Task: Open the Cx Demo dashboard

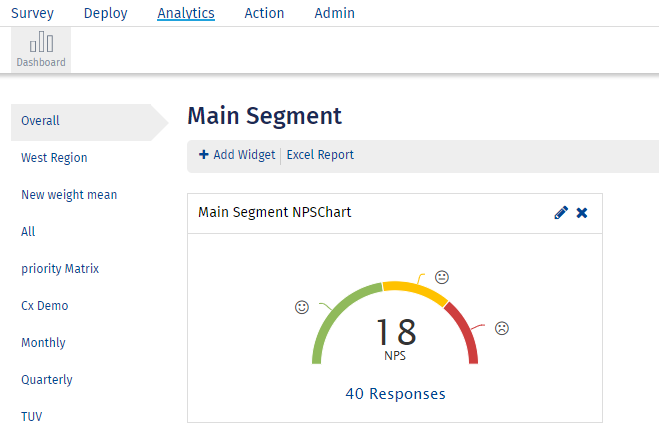Action: pyautogui.click(x=44, y=306)
